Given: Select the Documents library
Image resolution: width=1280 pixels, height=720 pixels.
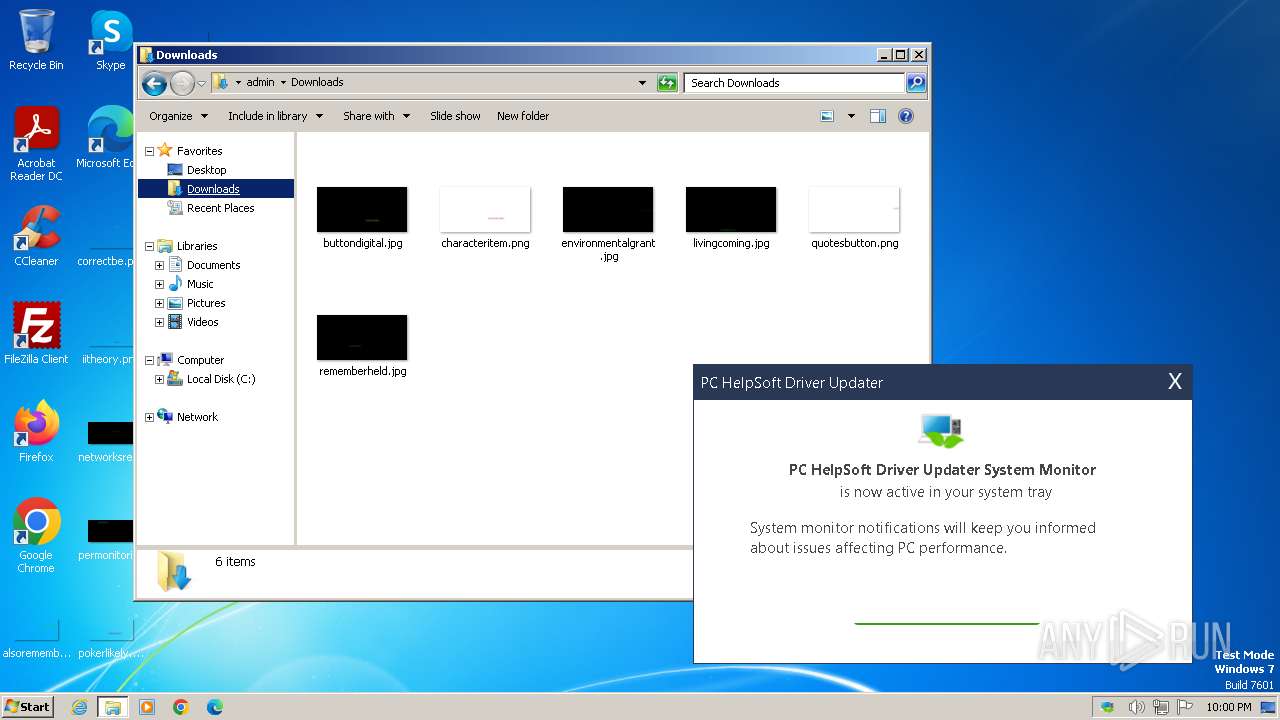Looking at the screenshot, I should pos(213,265).
